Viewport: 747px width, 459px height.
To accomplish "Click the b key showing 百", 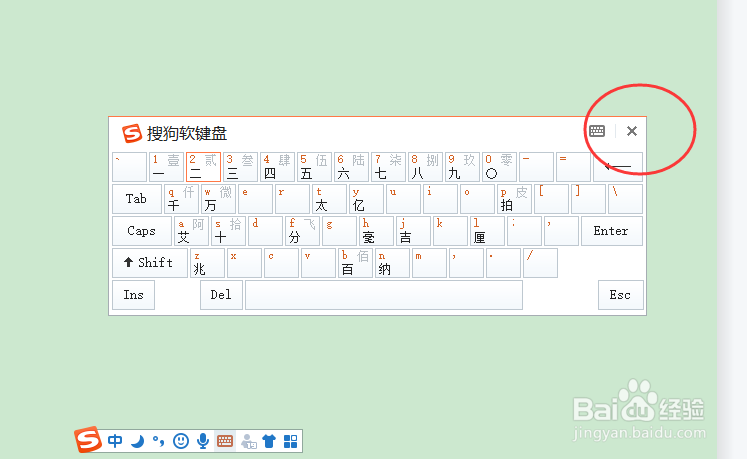I will (355, 263).
